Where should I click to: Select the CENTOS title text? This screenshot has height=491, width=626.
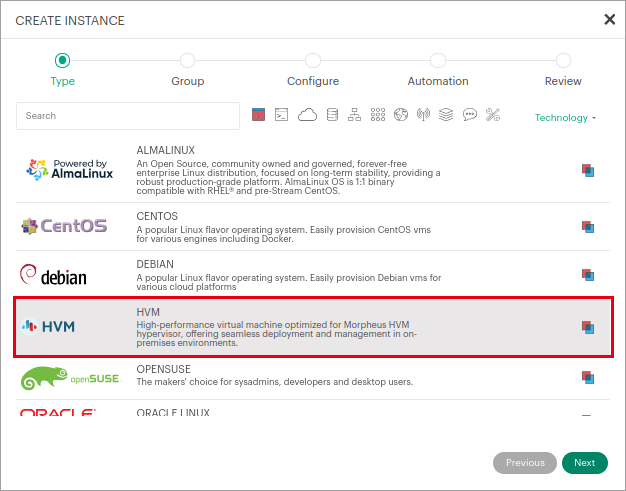[x=157, y=216]
